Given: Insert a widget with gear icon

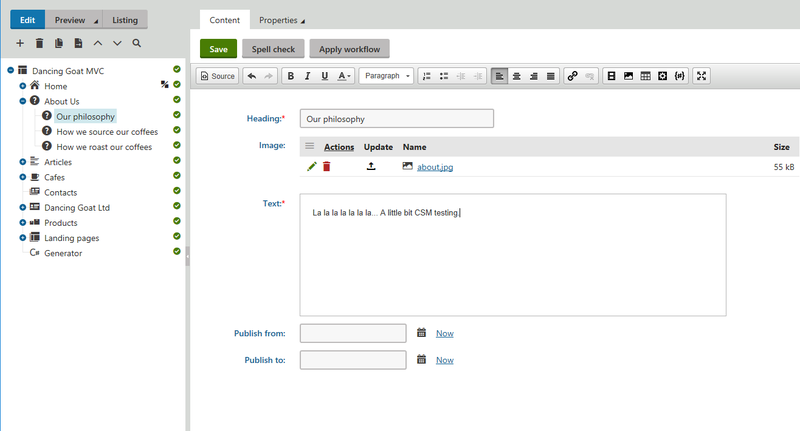Looking at the screenshot, I should click(x=662, y=76).
